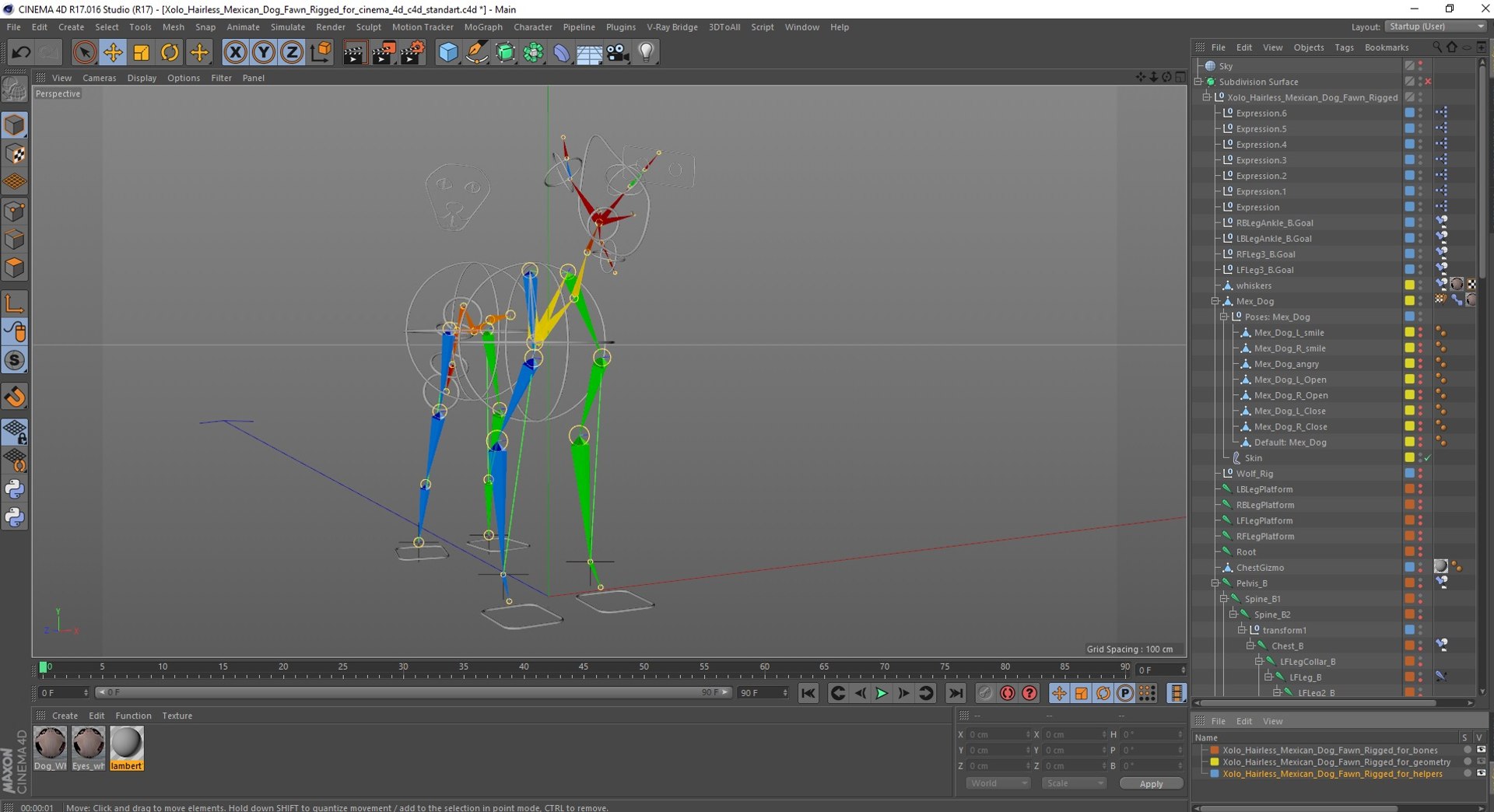
Task: Click the Snap enable S icon
Action: tap(15, 360)
